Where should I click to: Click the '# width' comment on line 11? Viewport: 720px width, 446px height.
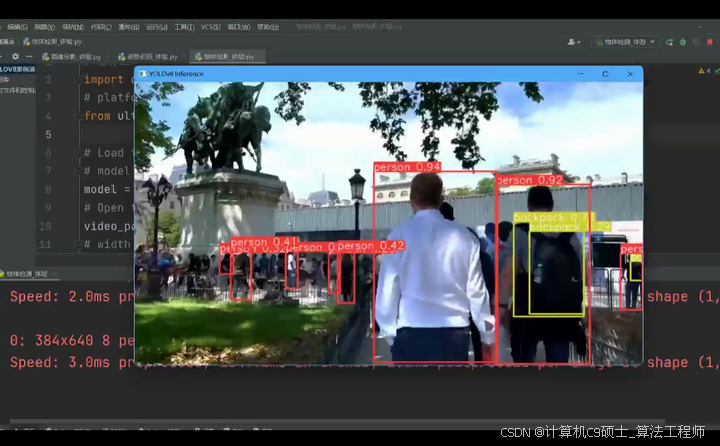[x=107, y=244]
